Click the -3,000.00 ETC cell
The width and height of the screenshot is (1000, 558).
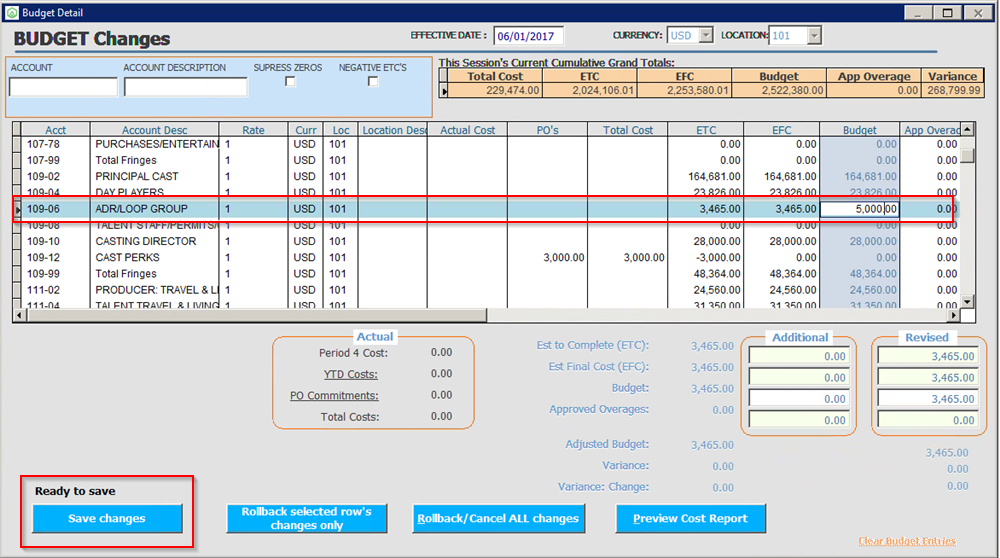tap(706, 258)
